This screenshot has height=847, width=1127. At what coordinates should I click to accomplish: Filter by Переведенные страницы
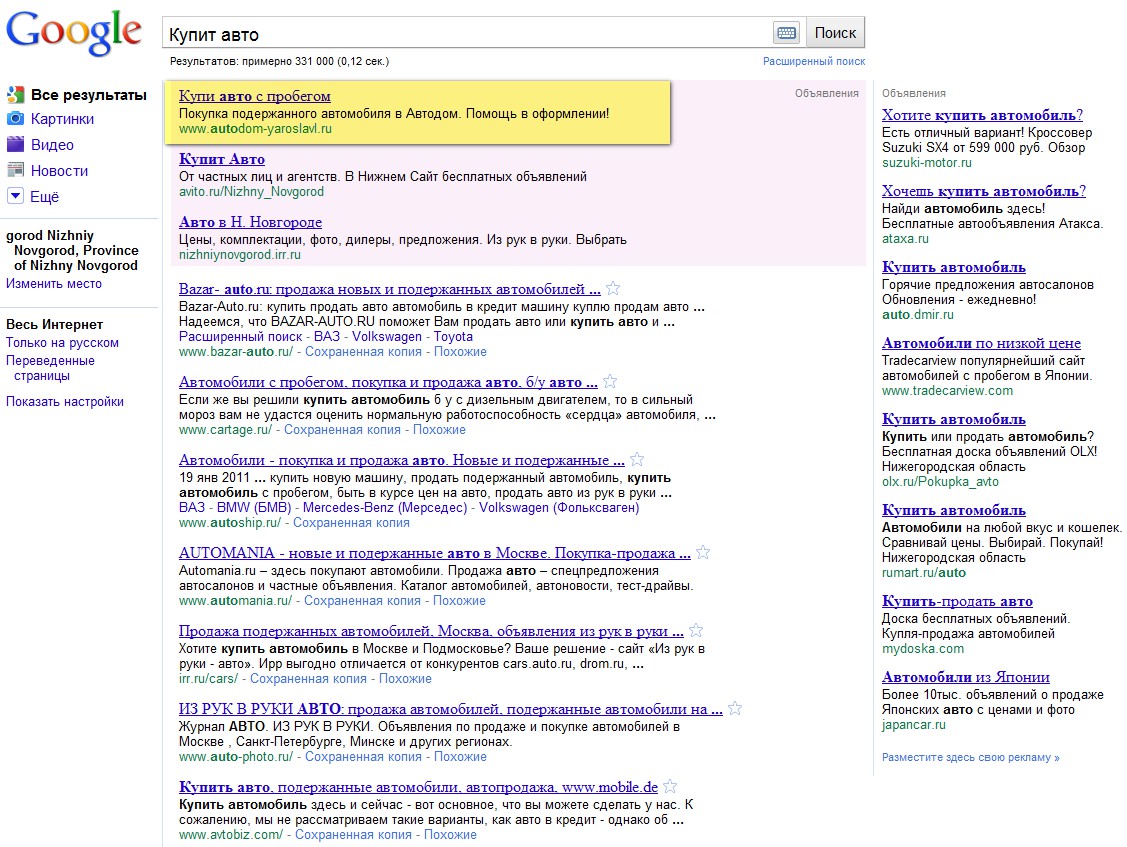(50, 367)
